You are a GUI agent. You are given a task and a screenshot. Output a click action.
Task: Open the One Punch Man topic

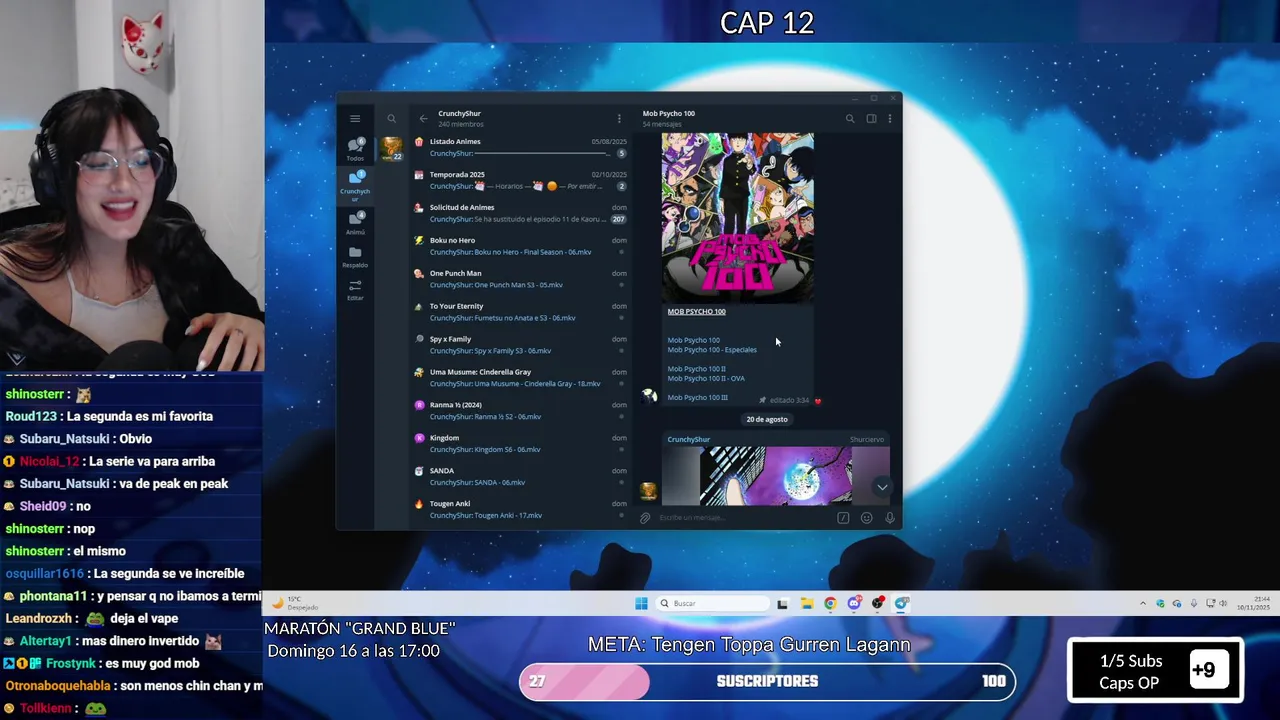click(520, 279)
